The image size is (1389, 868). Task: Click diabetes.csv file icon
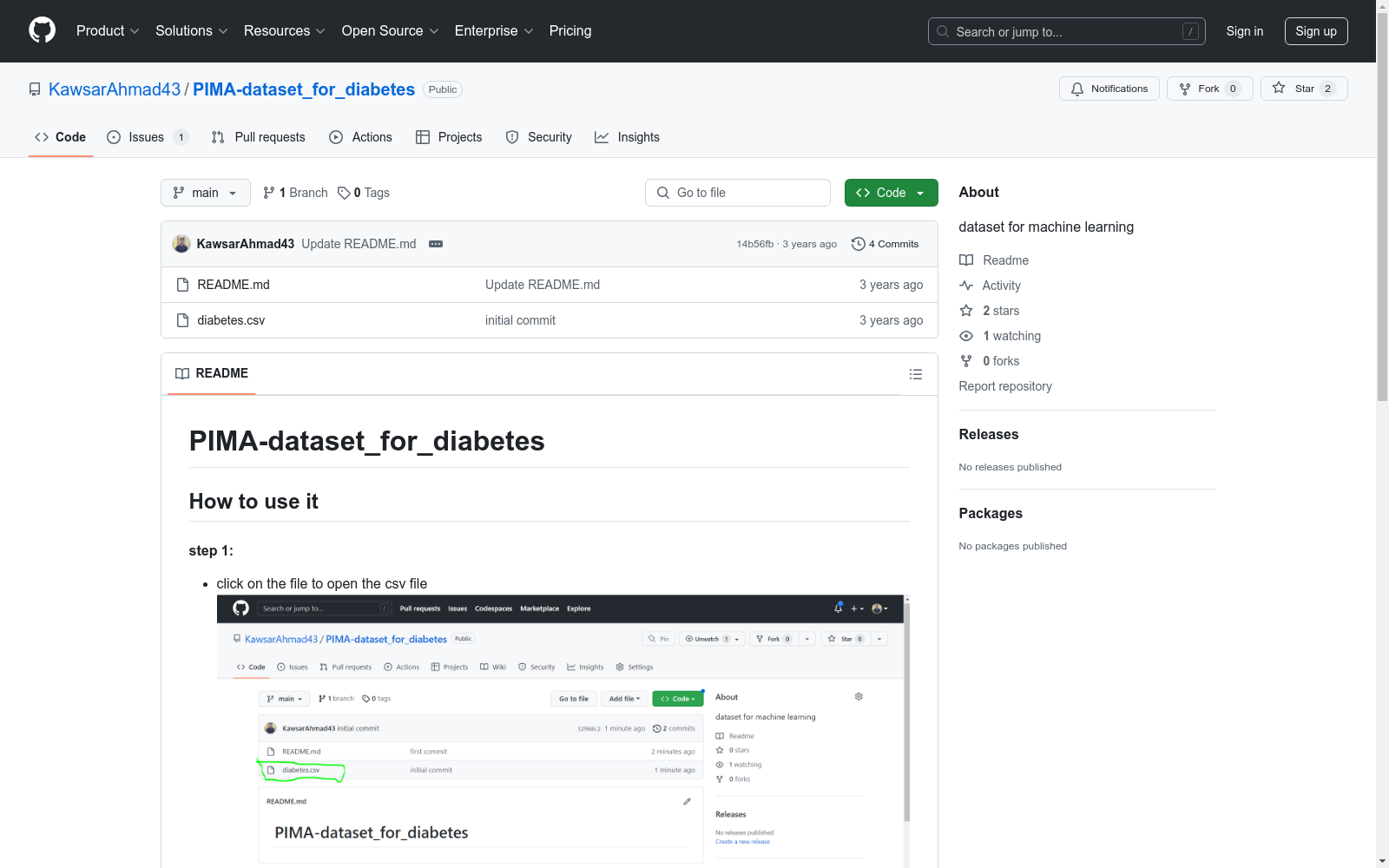[182, 320]
